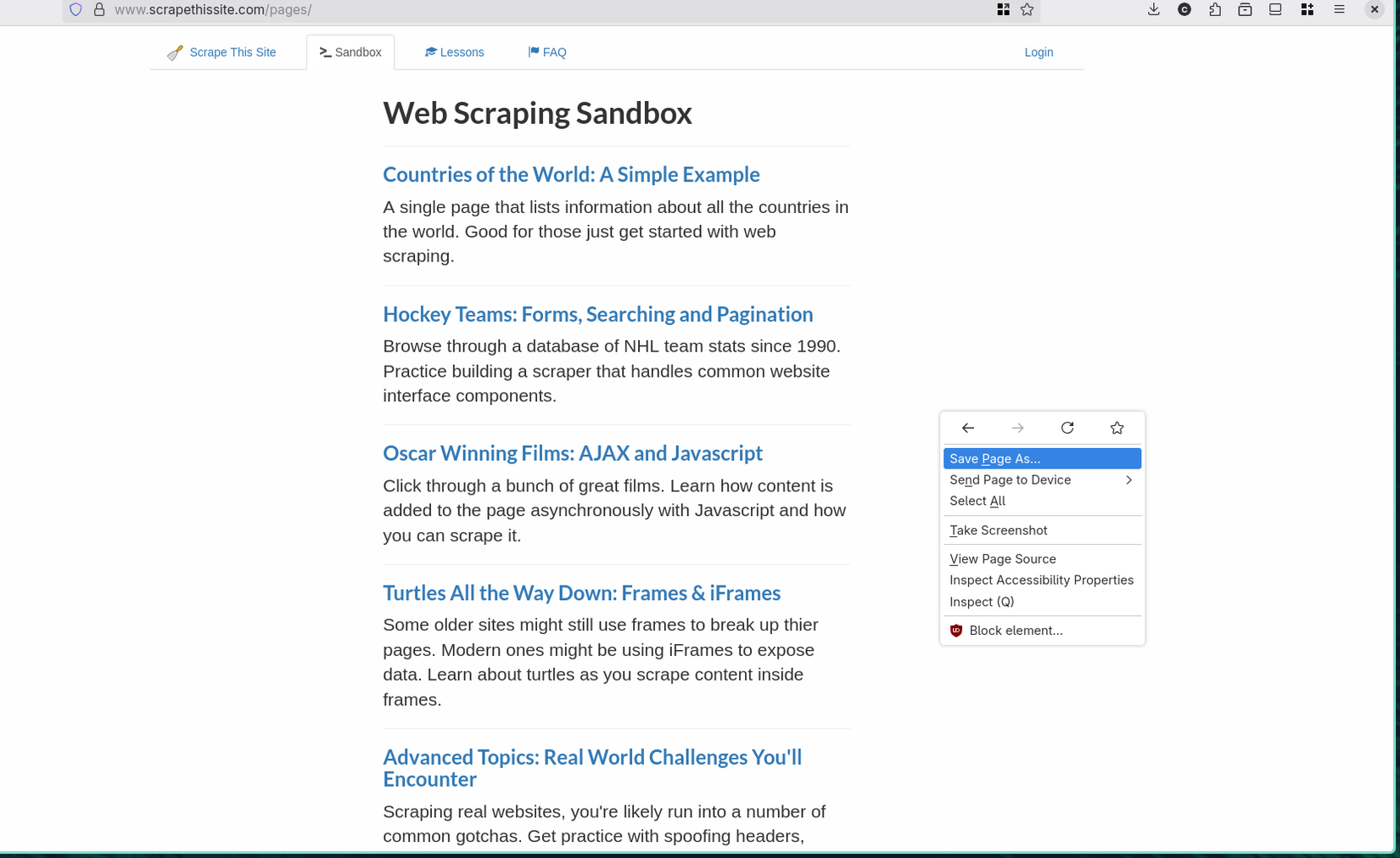
Task: Click the profile account icon in toolbar
Action: click(x=1184, y=9)
